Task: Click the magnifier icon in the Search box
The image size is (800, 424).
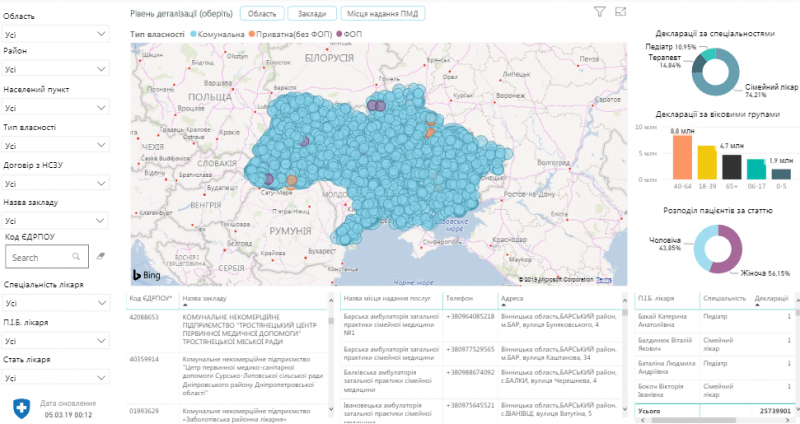Action: coord(76,257)
